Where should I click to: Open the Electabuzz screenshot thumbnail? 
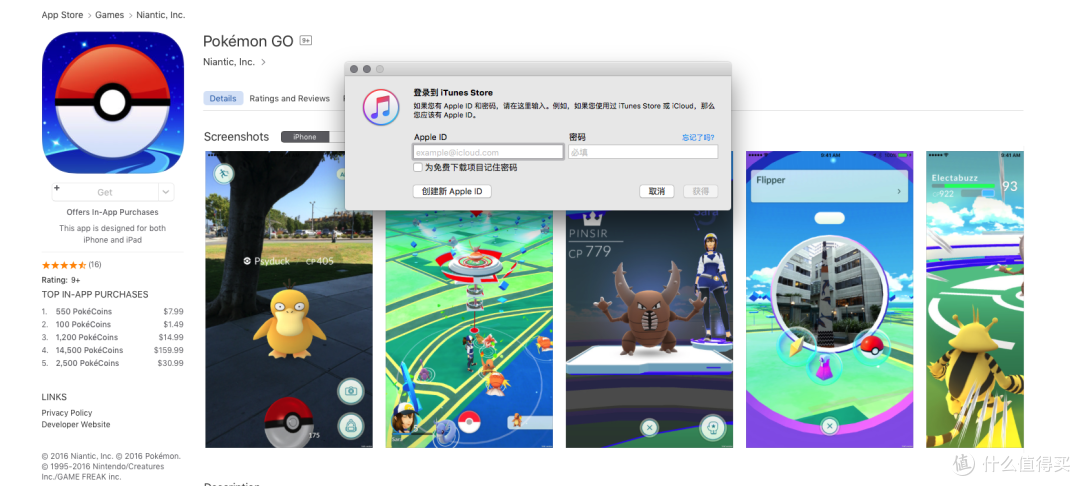point(975,299)
